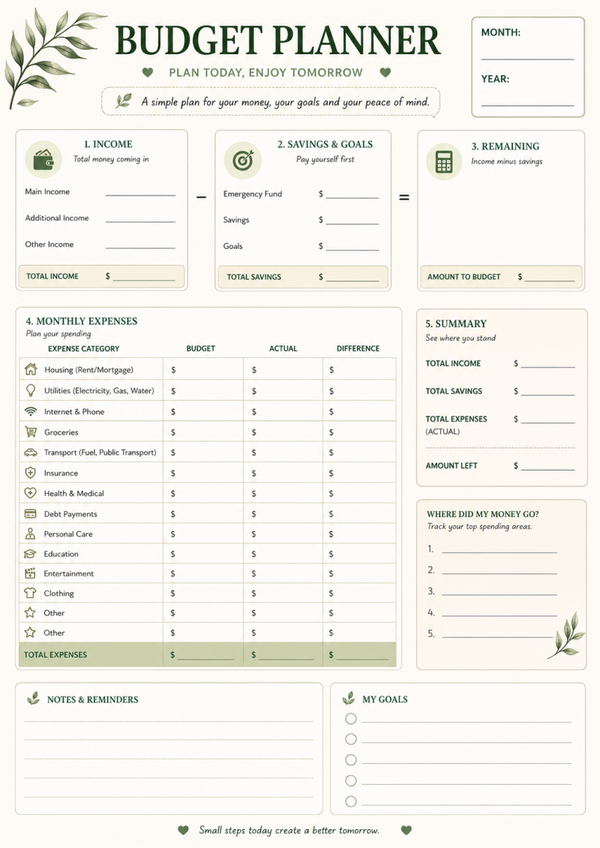Click the house icon next to Housing (Rent/Mortgage)
Viewport: 600px width, 848px height.
coord(31,369)
